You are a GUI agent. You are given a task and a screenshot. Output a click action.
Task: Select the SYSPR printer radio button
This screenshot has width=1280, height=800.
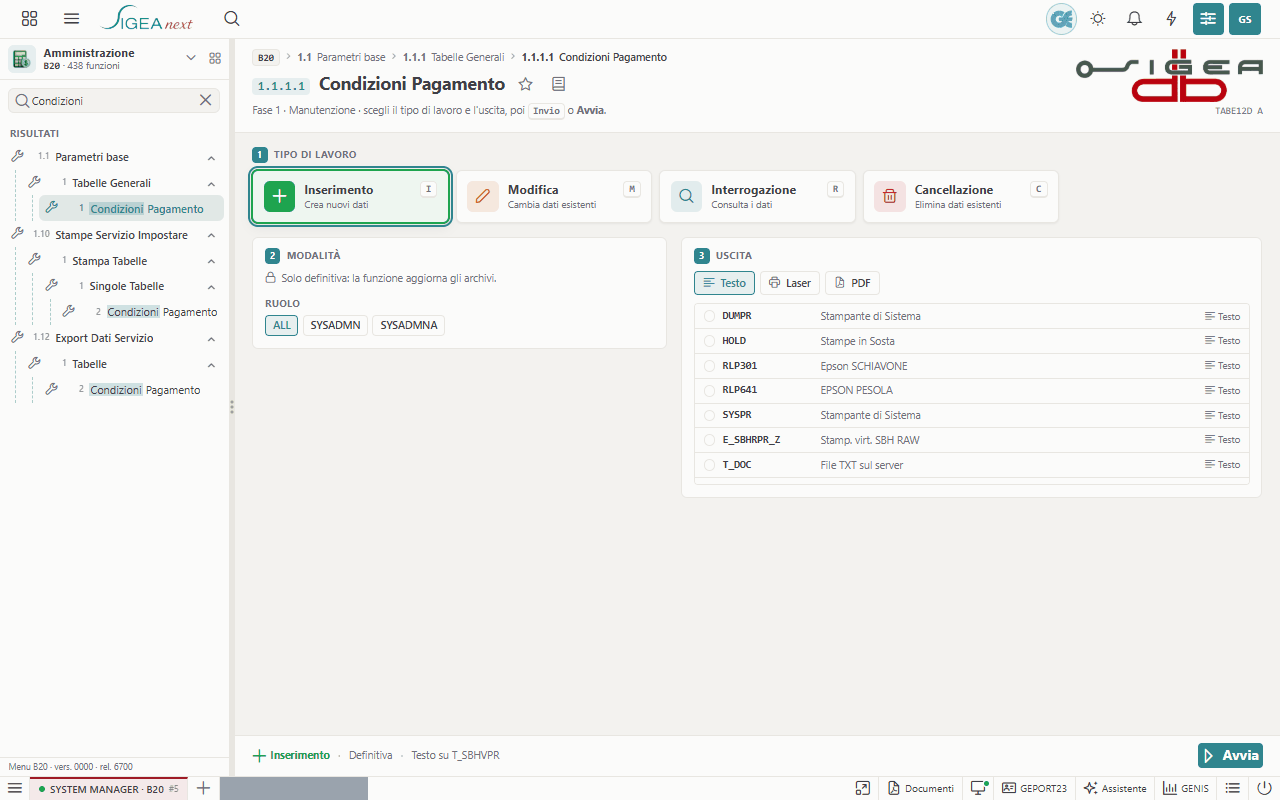coord(710,415)
